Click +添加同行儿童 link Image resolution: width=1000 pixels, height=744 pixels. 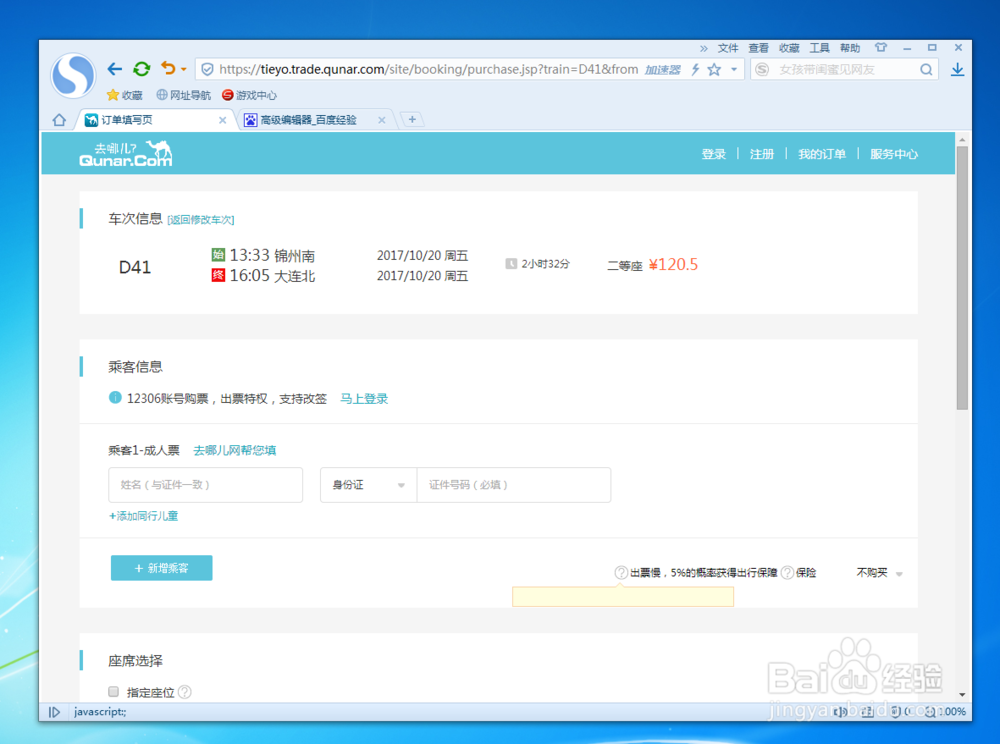(x=143, y=516)
